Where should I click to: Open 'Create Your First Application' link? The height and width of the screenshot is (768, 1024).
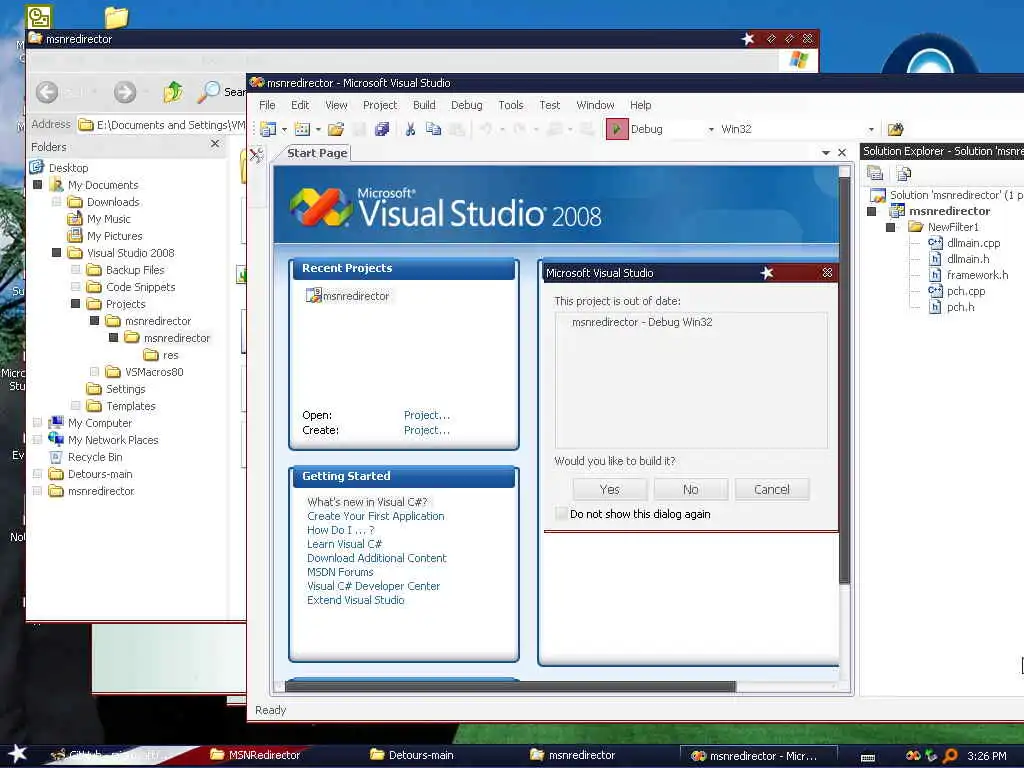coord(376,516)
